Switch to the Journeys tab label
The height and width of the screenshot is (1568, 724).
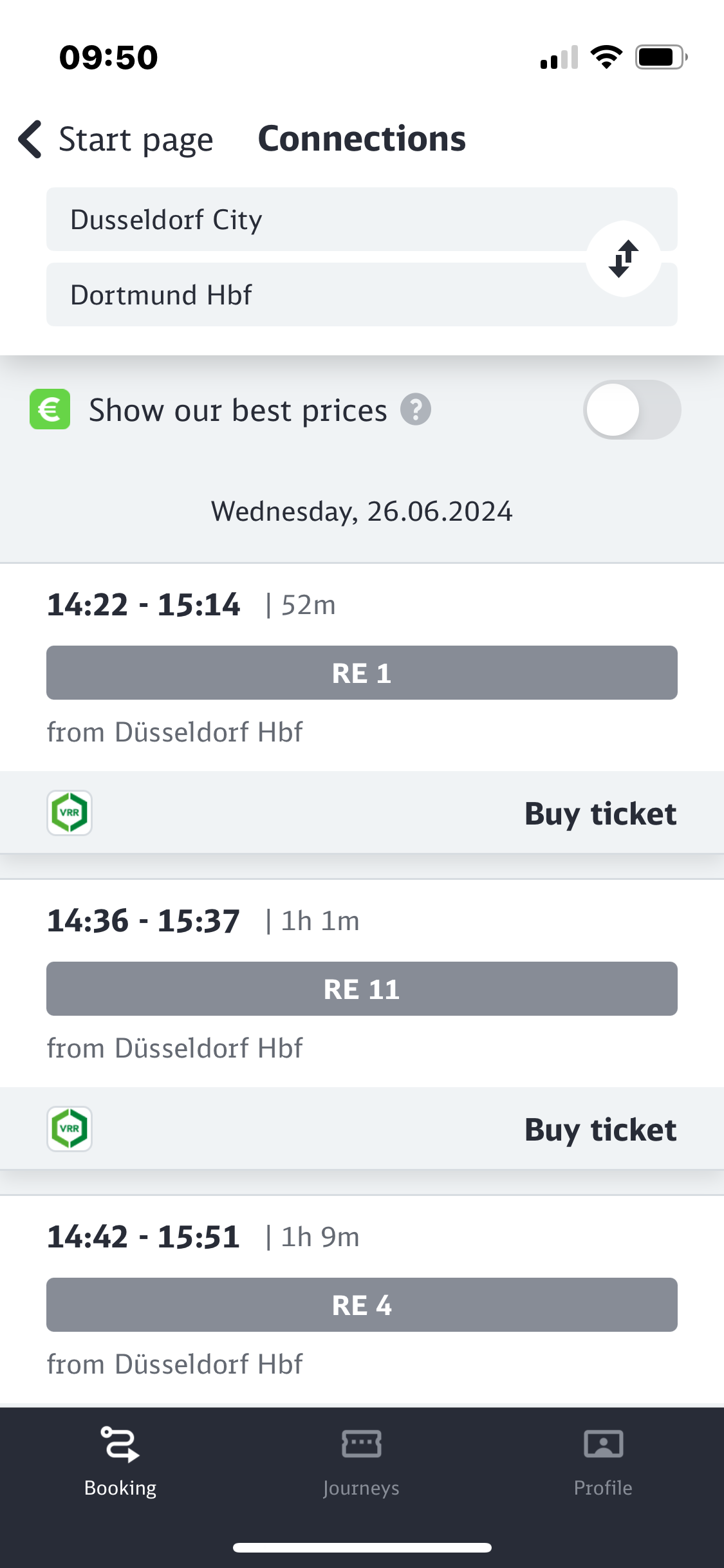(361, 1488)
